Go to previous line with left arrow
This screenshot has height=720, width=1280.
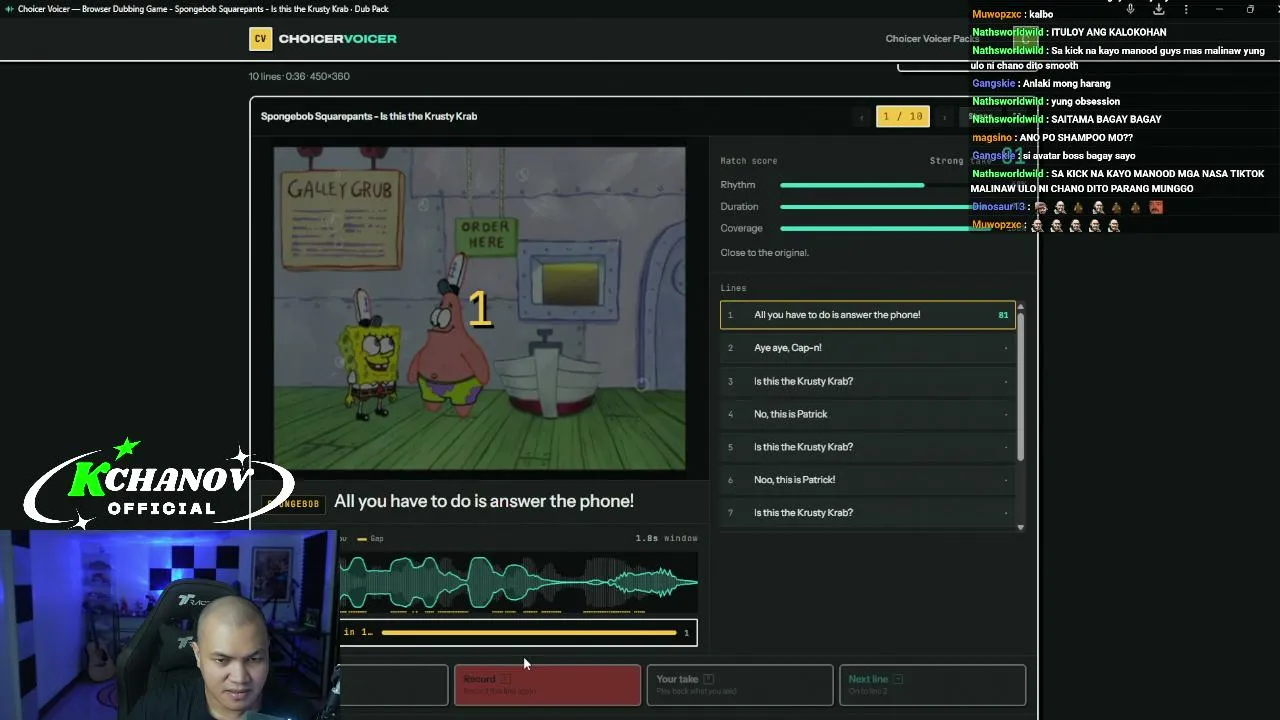[x=862, y=117]
